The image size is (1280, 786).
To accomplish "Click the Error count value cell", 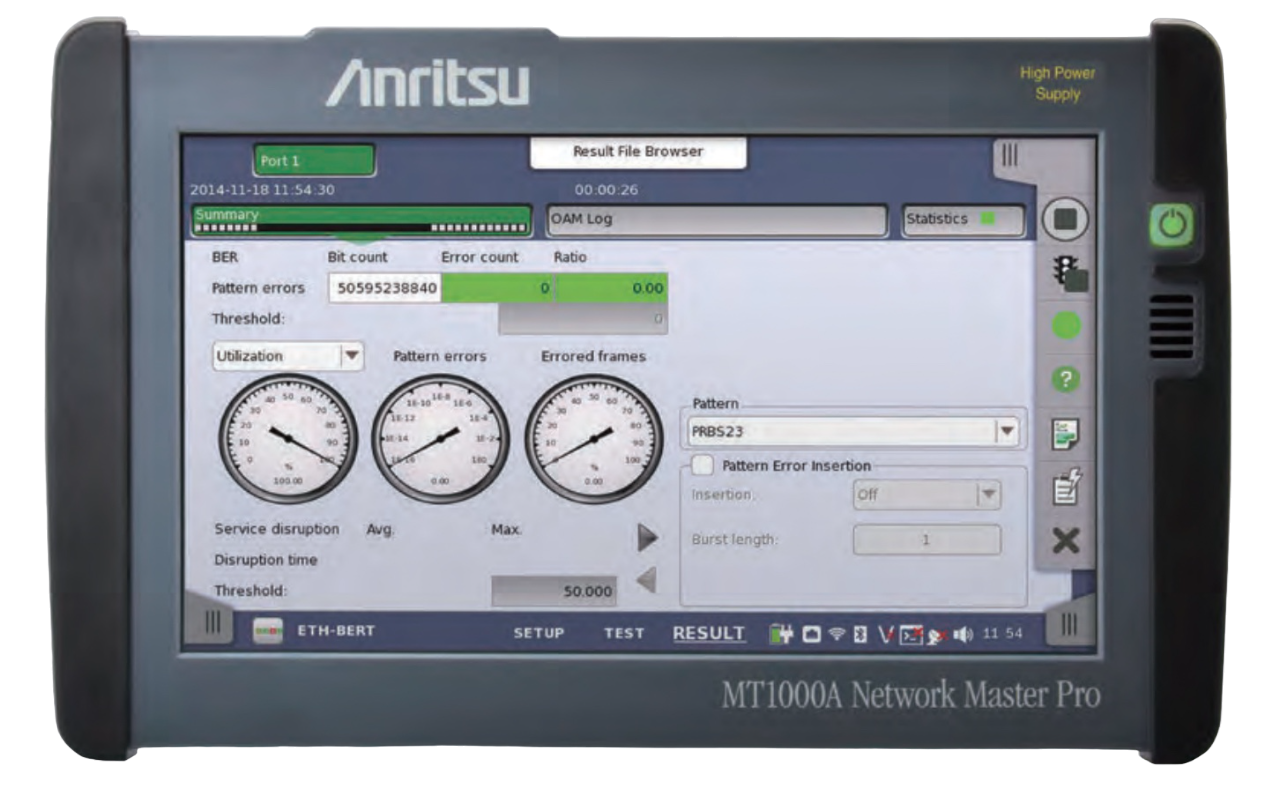I will tap(499, 288).
